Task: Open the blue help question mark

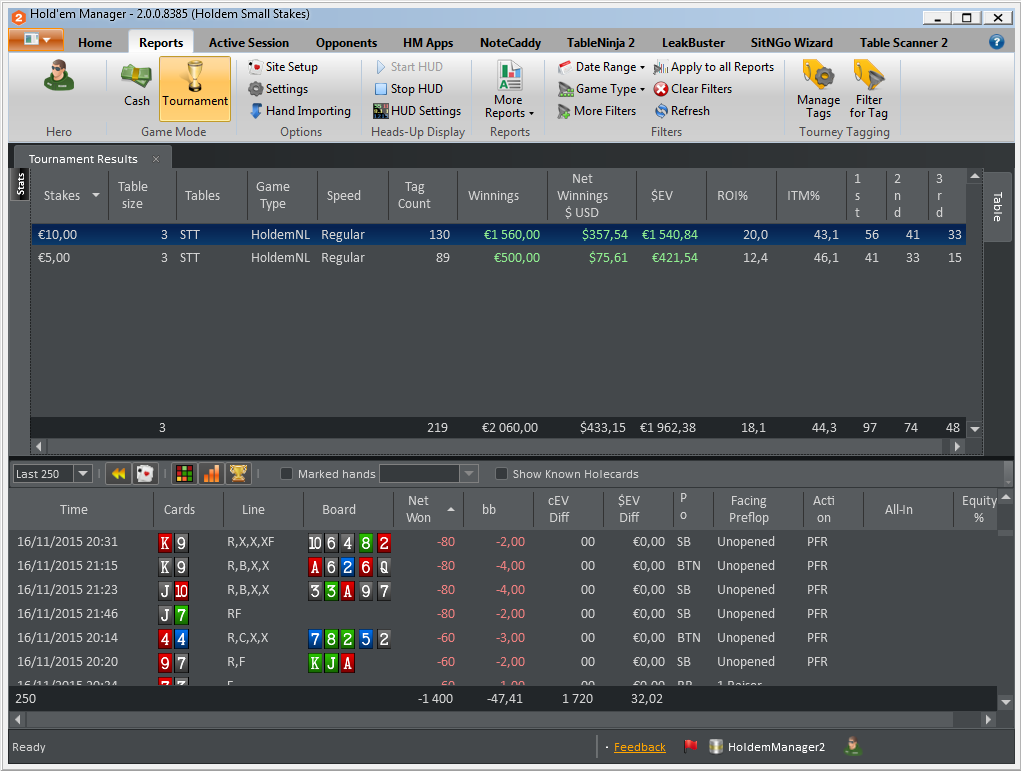Action: (996, 42)
